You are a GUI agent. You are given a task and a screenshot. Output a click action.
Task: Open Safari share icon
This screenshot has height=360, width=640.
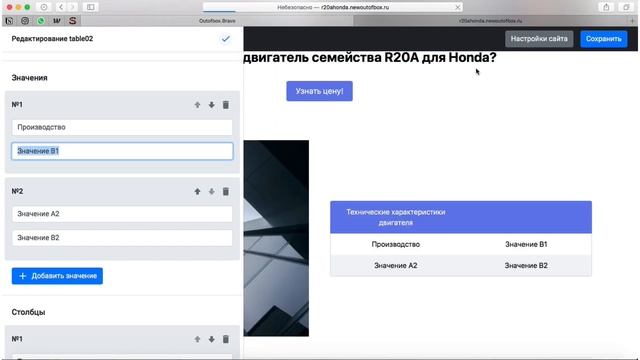[606, 7]
